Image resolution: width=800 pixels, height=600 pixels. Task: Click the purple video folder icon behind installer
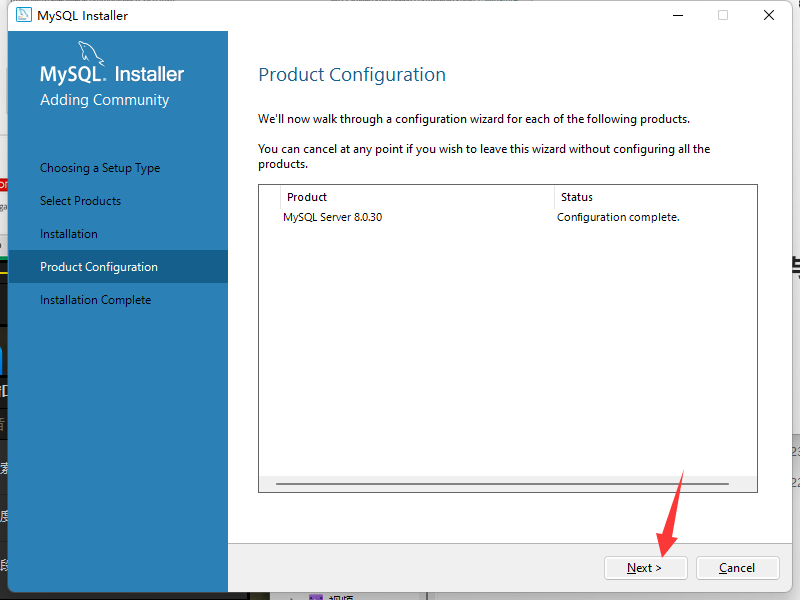tap(316, 597)
